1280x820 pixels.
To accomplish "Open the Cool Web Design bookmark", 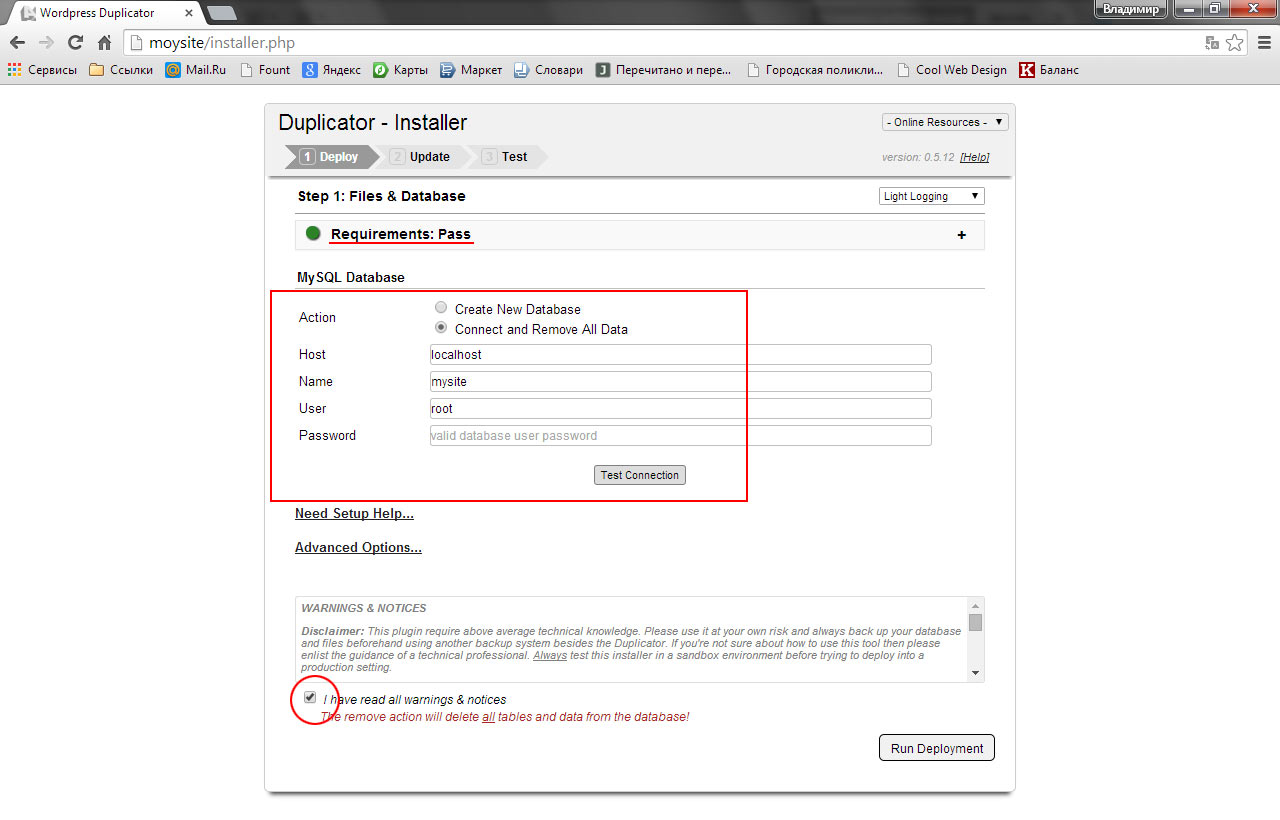I will coord(951,70).
